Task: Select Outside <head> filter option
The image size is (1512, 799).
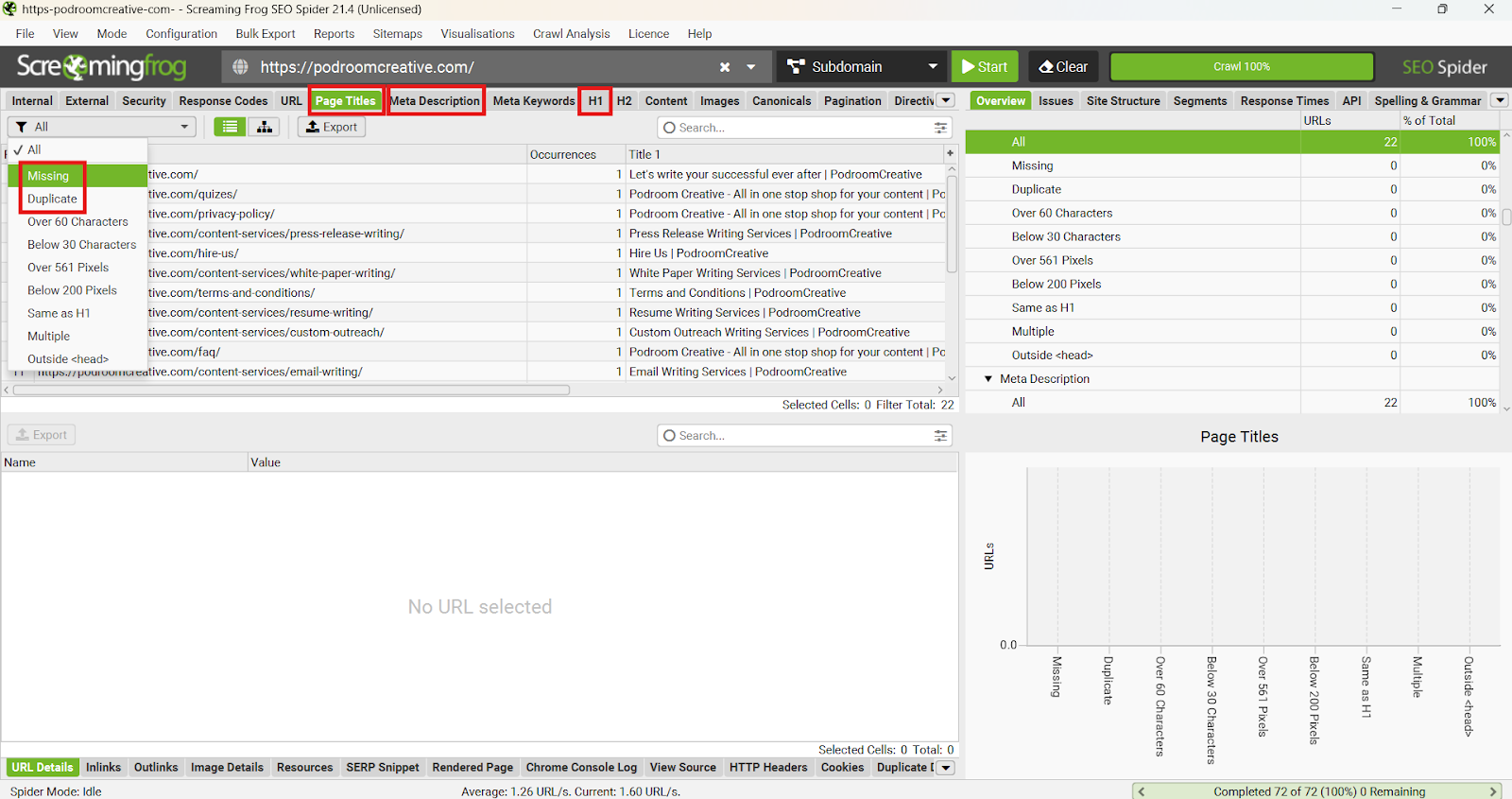Action: (78, 359)
